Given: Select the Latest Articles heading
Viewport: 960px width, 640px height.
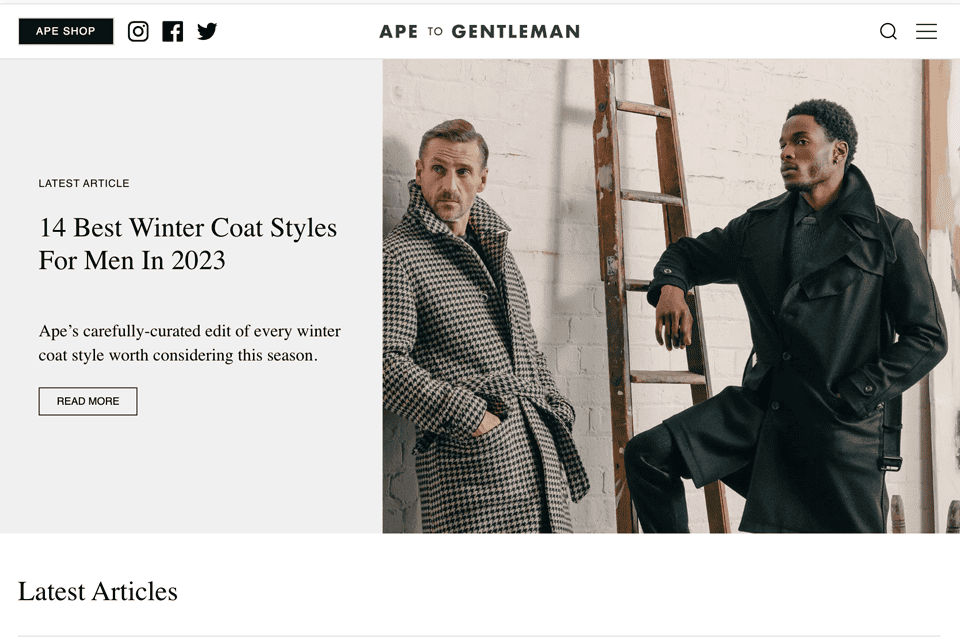Looking at the screenshot, I should (98, 592).
